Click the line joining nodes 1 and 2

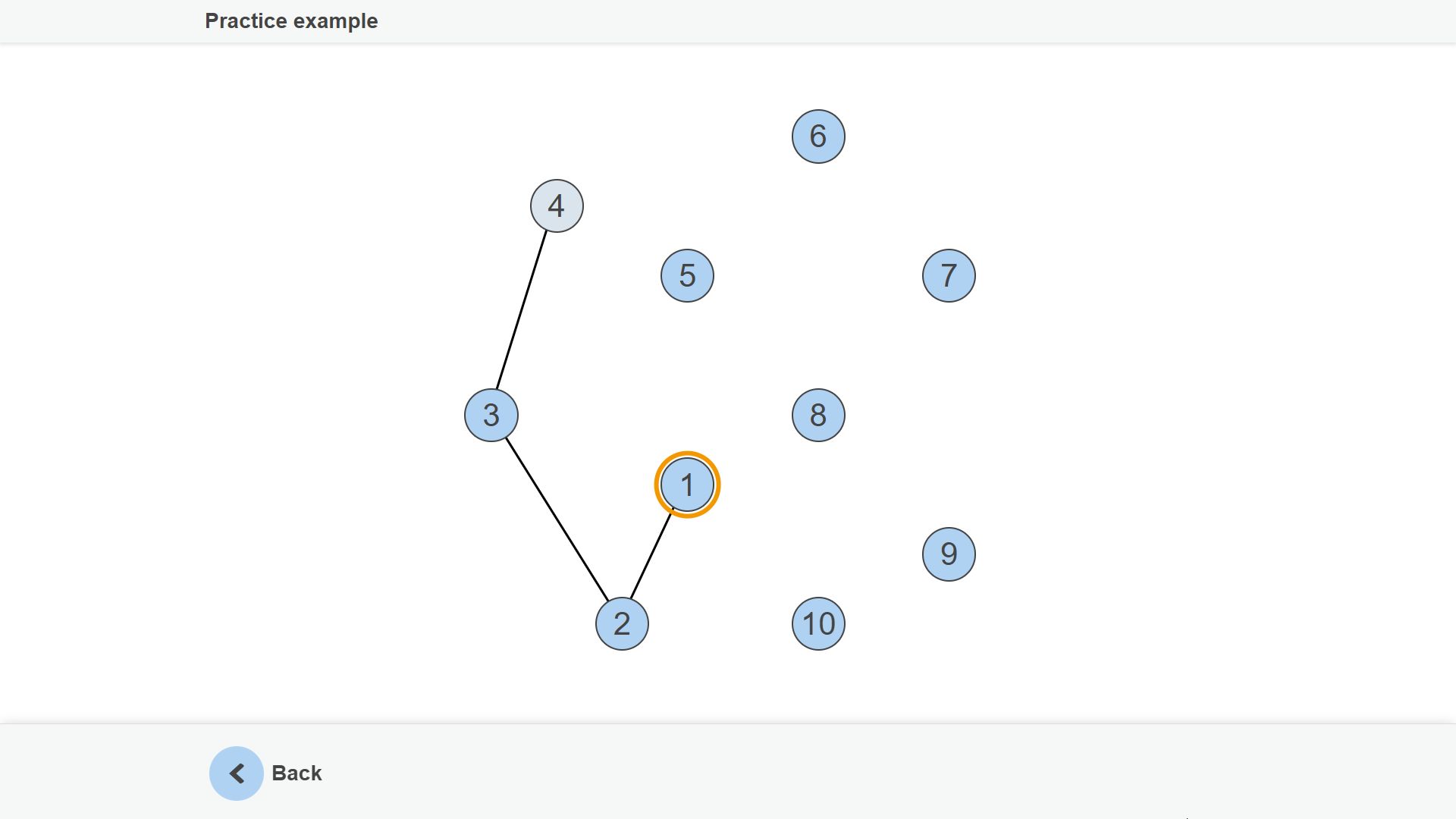[x=652, y=554]
